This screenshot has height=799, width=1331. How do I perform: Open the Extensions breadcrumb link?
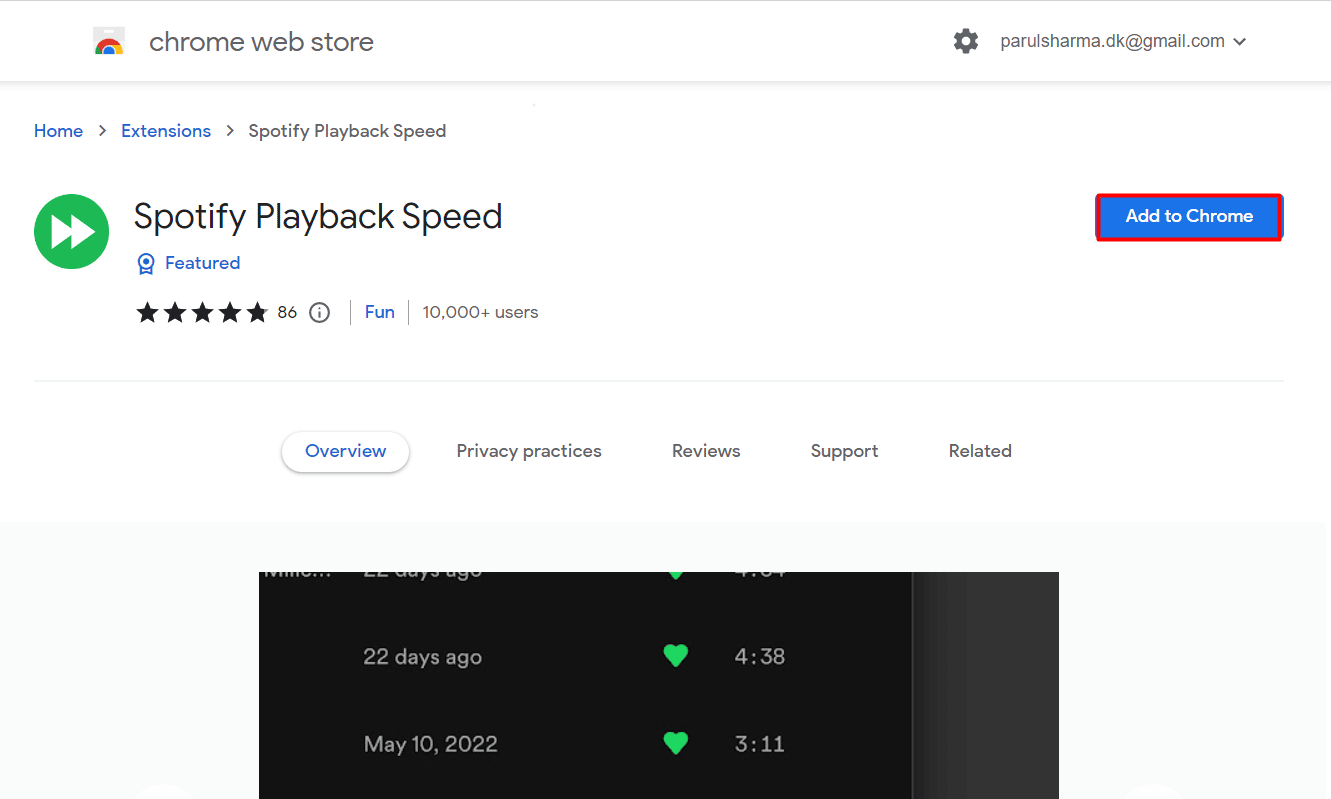(166, 131)
